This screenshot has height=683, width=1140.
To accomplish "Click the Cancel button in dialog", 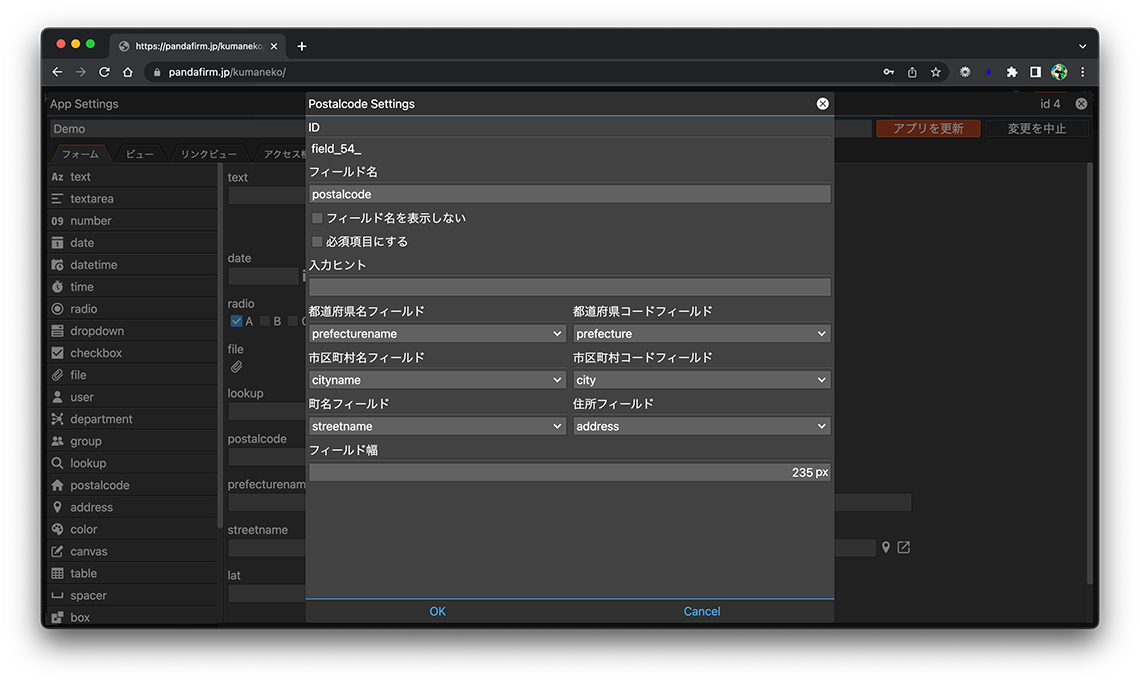I will (701, 611).
